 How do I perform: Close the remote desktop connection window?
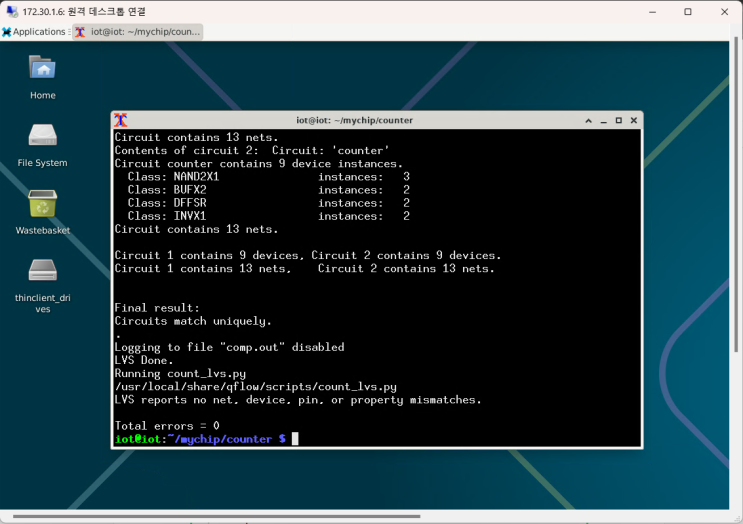coord(725,12)
